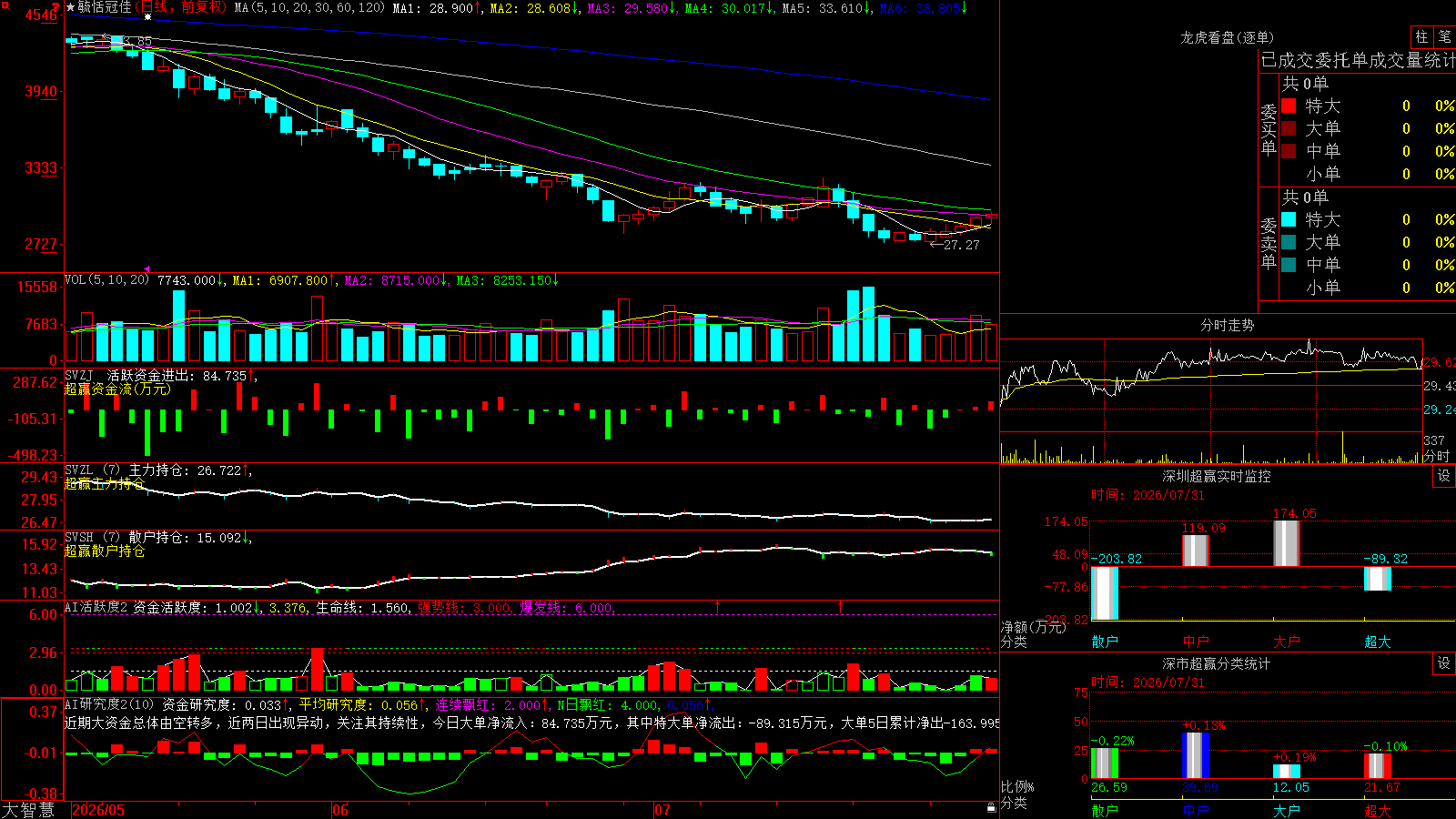Click the 笔 (tick) view button
Viewport: 1456px width, 819px height.
click(1444, 36)
